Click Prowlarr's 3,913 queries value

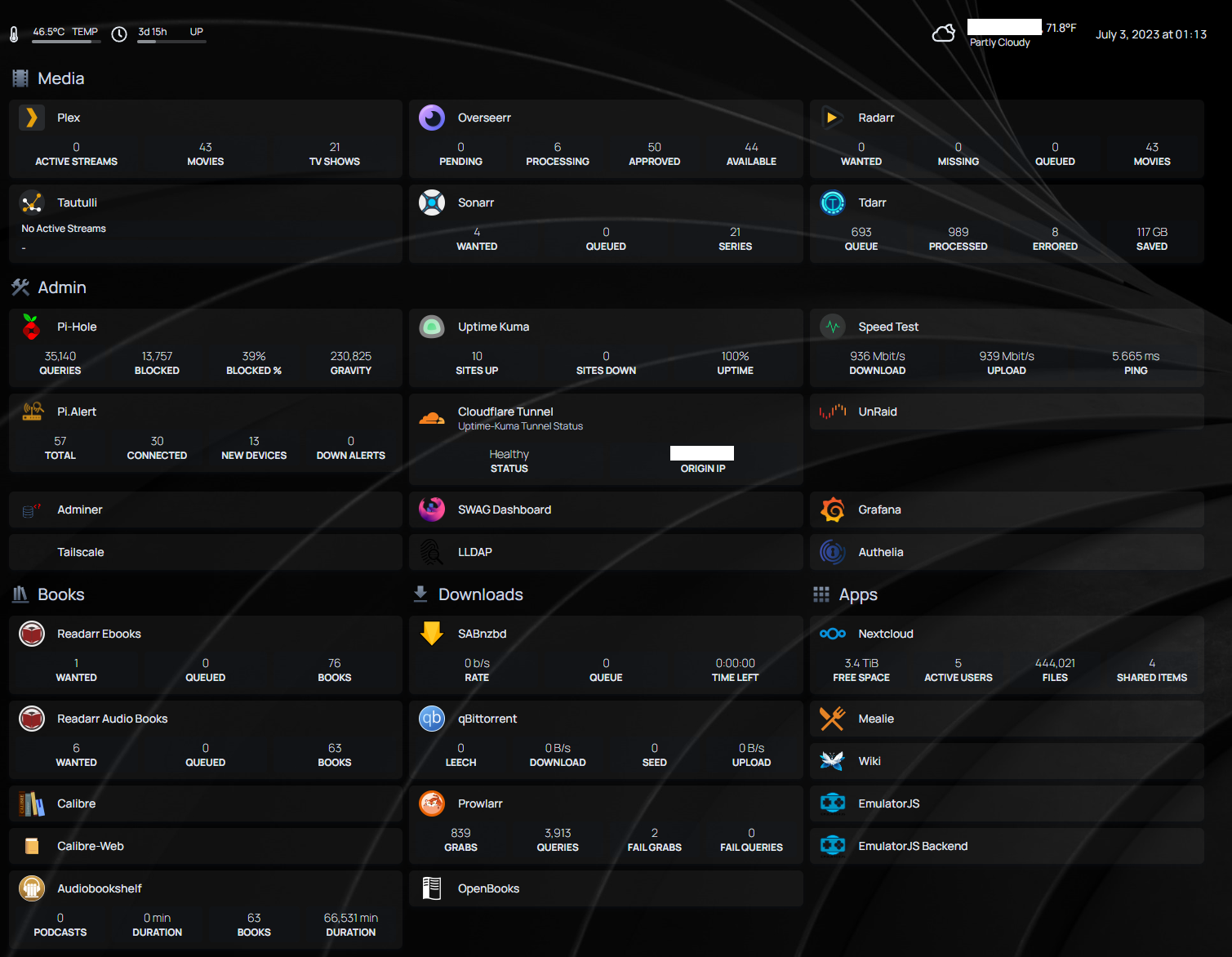click(558, 833)
